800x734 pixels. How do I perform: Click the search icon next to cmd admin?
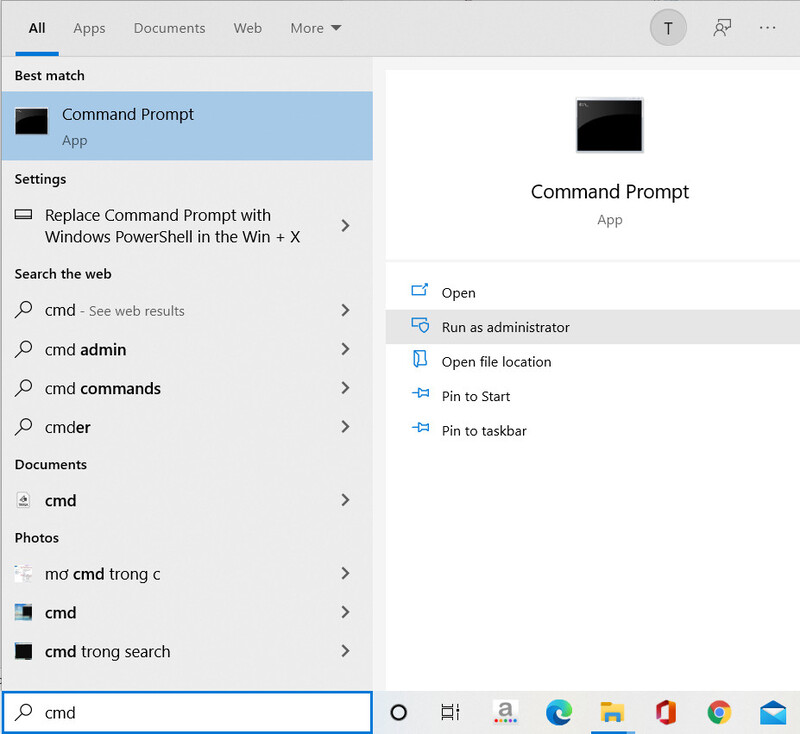pyautogui.click(x=23, y=349)
